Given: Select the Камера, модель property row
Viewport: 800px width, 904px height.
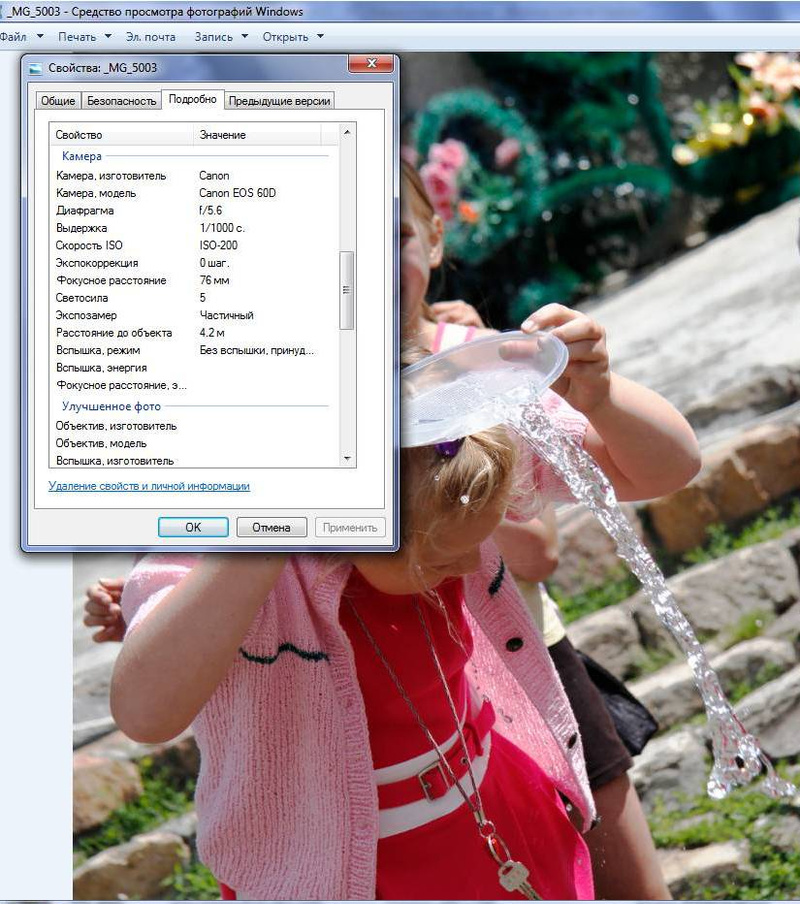Looking at the screenshot, I should point(96,193).
